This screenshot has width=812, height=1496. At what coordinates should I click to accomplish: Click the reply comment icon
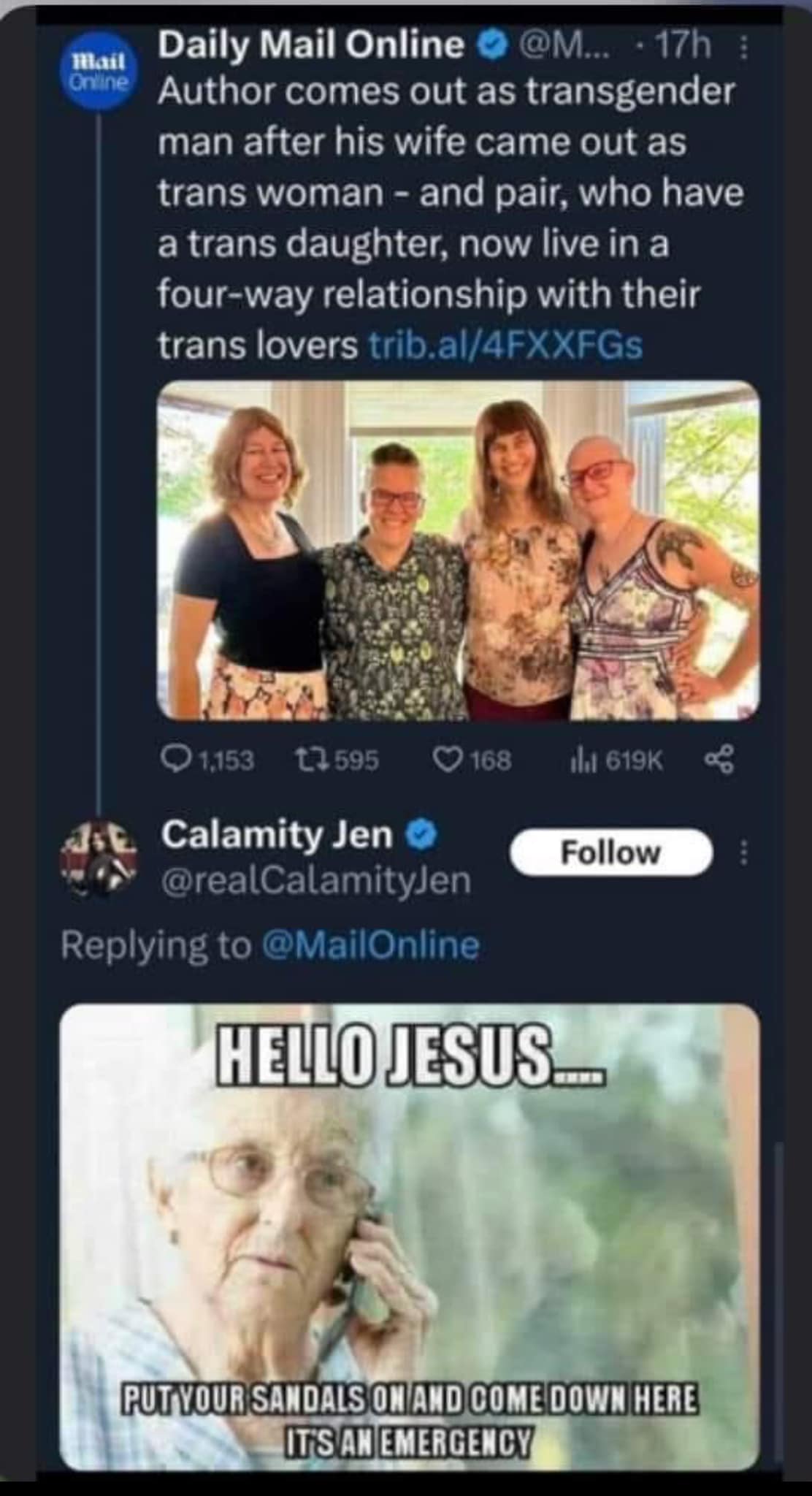(x=174, y=760)
